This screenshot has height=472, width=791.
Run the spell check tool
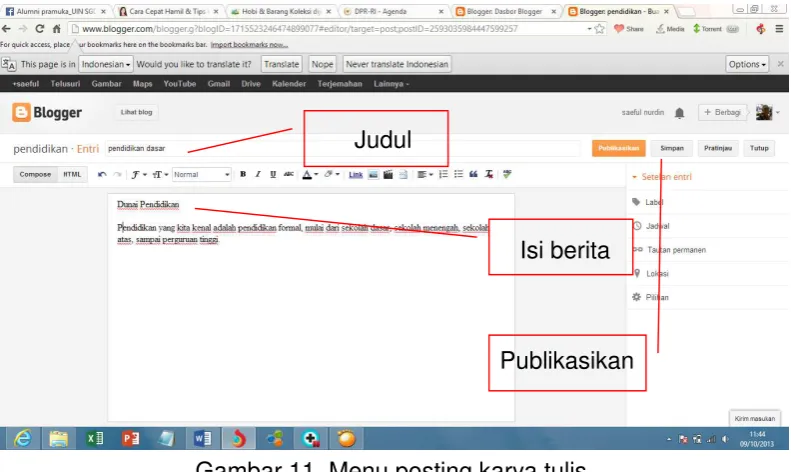click(x=507, y=174)
